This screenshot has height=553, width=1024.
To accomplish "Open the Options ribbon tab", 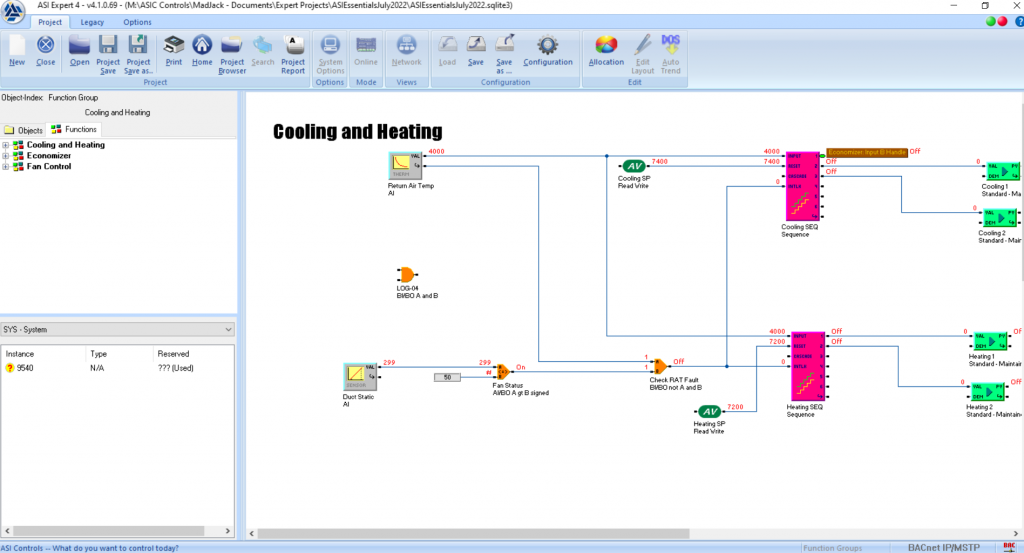I will pos(137,22).
